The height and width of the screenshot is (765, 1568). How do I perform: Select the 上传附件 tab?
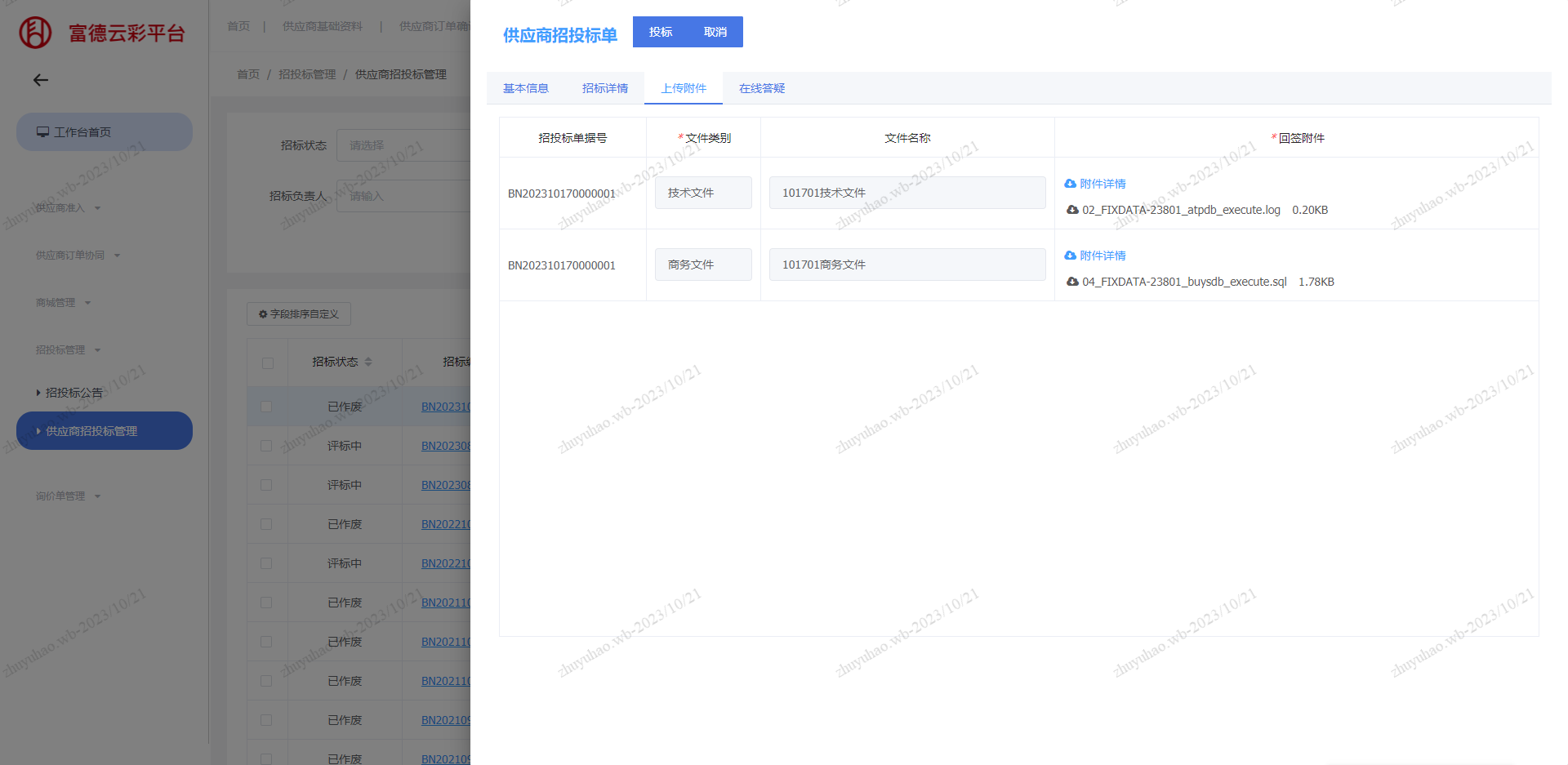pyautogui.click(x=684, y=88)
